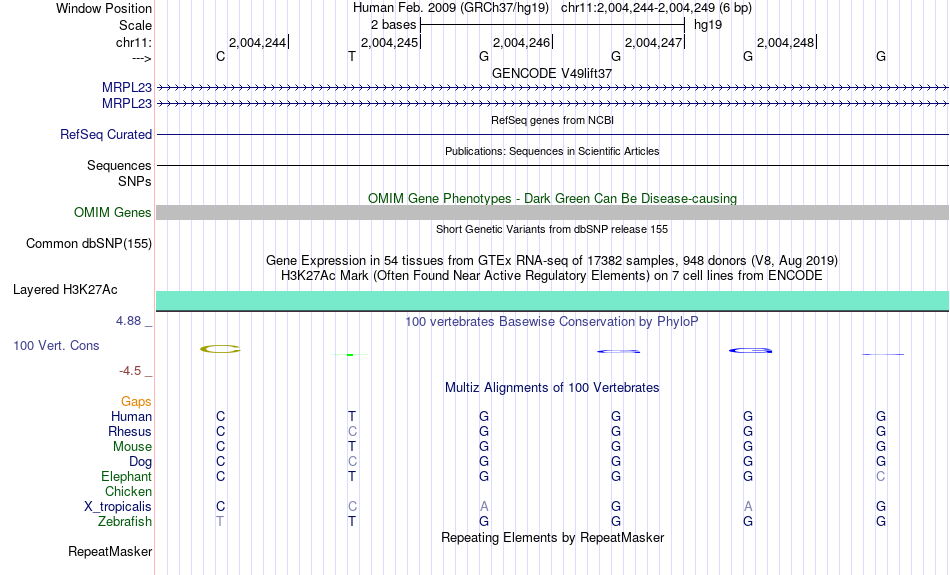
Task: Open the SNPs track label
Action: [135, 181]
